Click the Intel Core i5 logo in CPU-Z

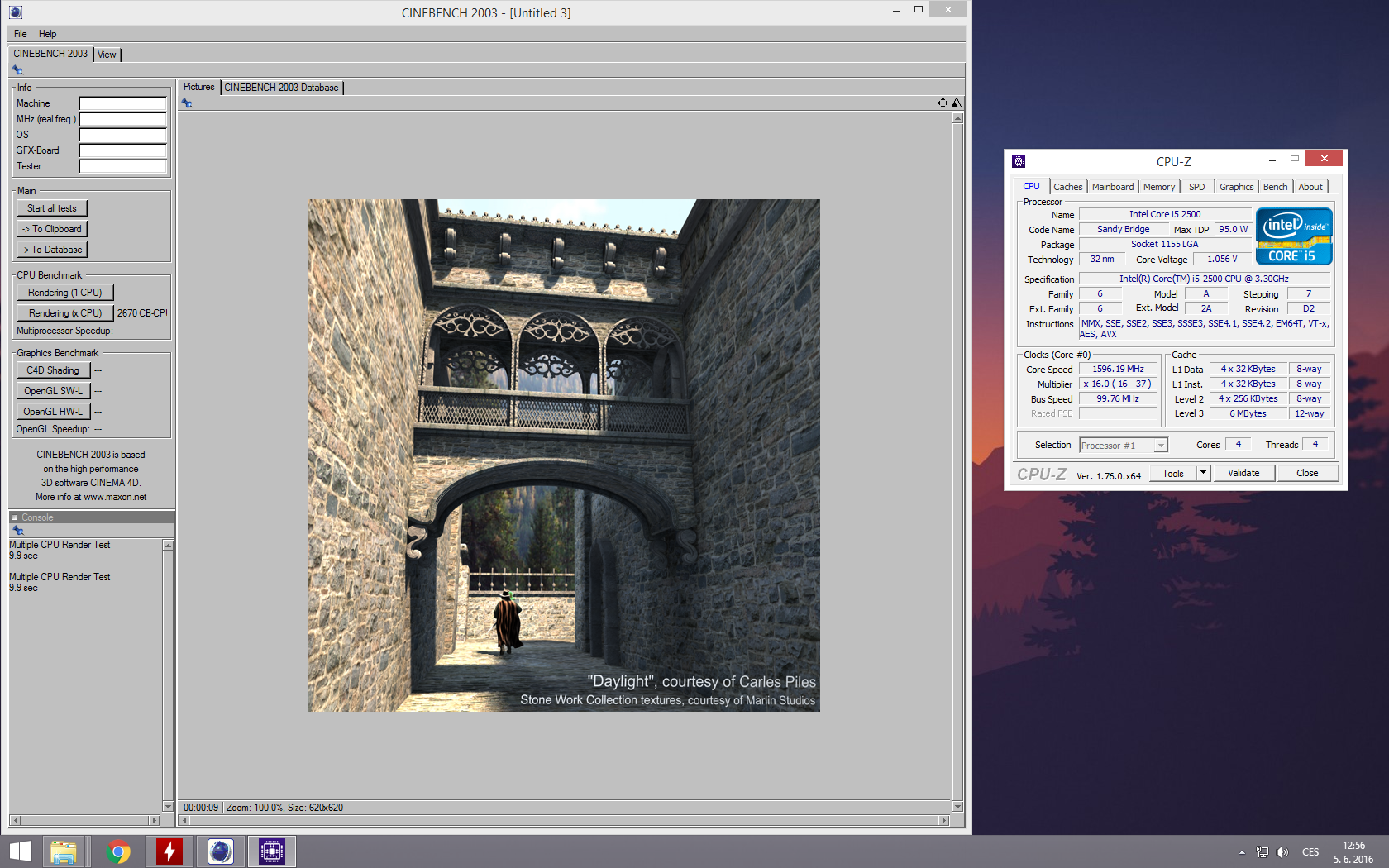click(1294, 236)
